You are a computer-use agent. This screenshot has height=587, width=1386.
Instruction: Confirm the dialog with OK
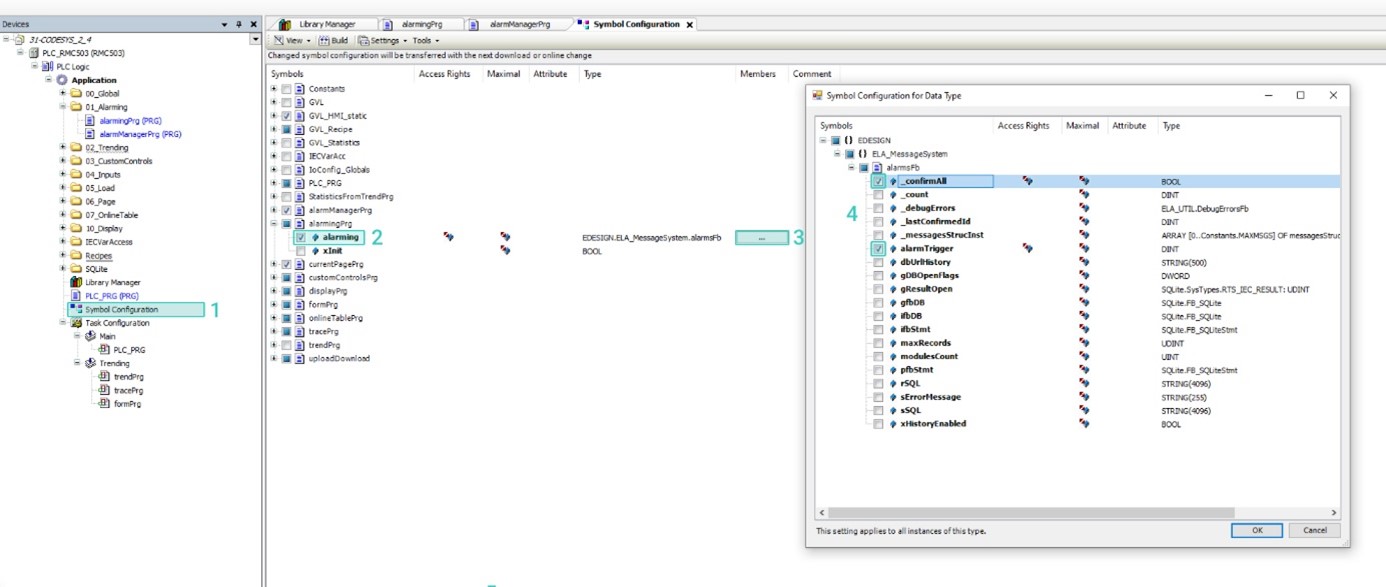(x=1257, y=530)
